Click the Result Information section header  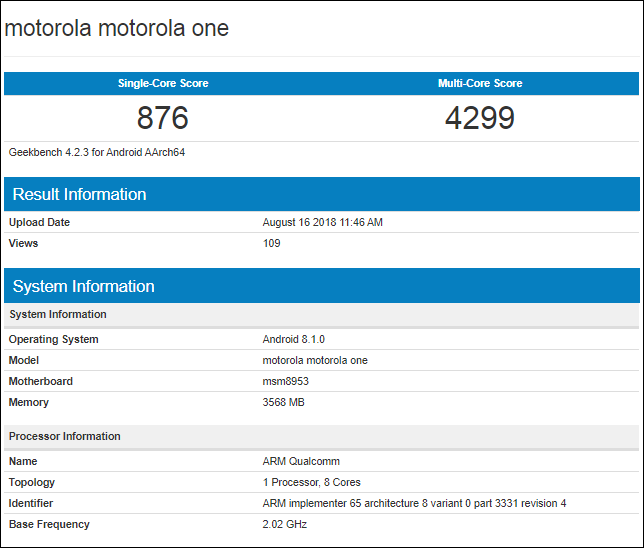click(79, 194)
